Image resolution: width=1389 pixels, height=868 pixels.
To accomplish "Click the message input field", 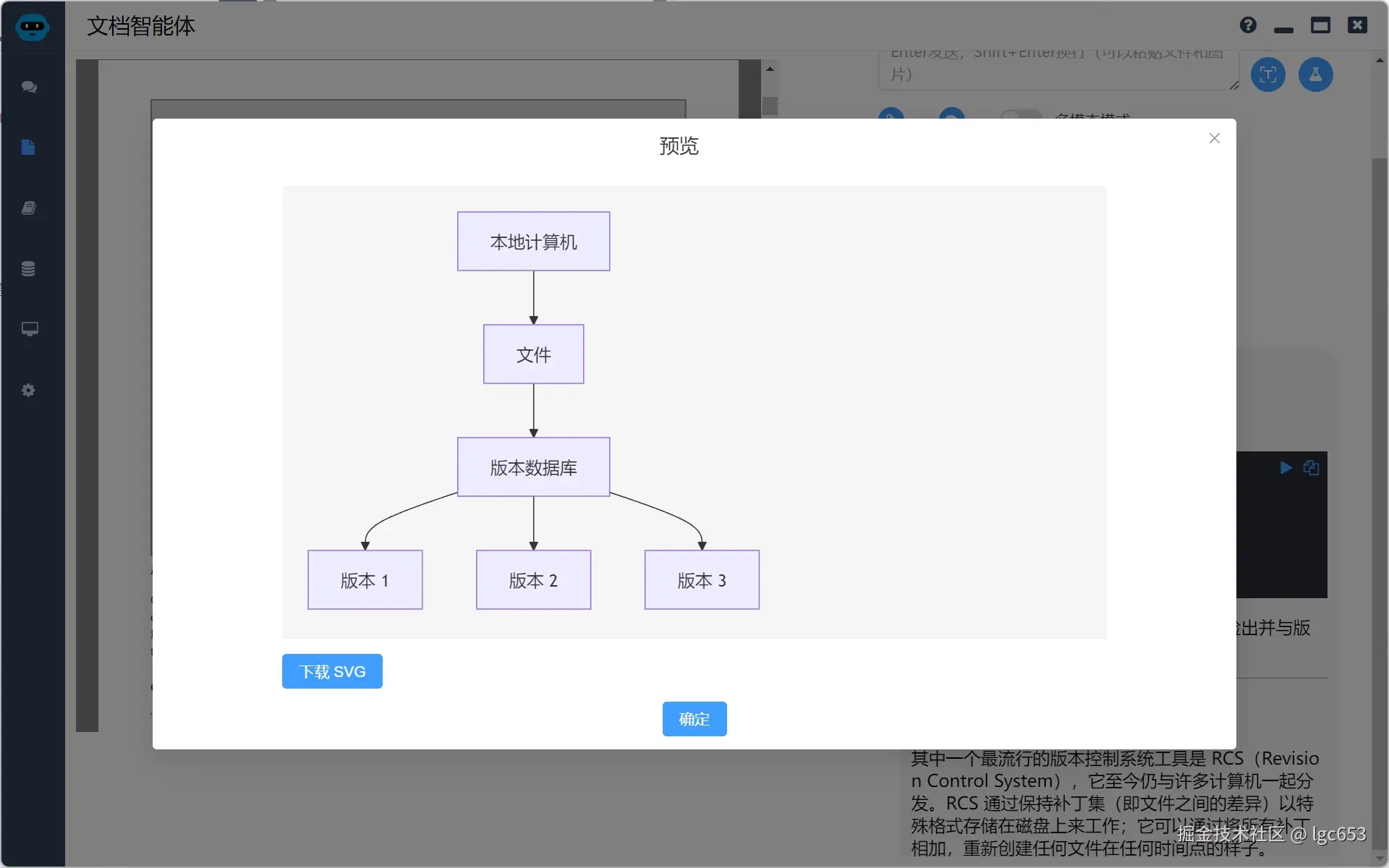I will [x=1056, y=69].
